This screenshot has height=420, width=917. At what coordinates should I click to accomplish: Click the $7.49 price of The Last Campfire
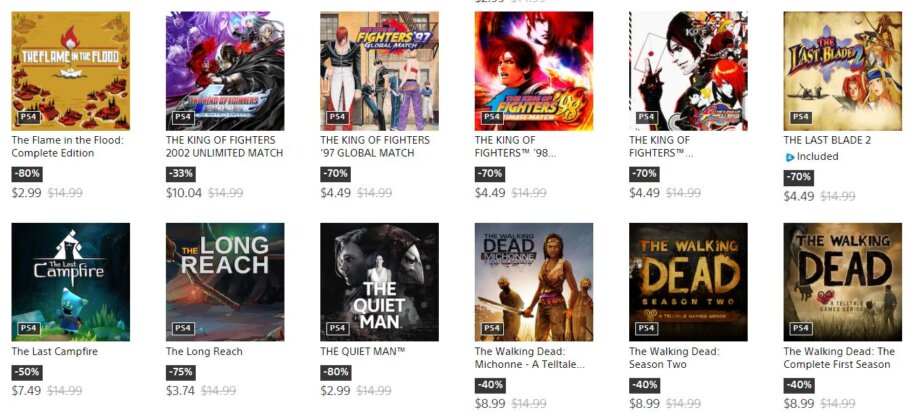26,391
